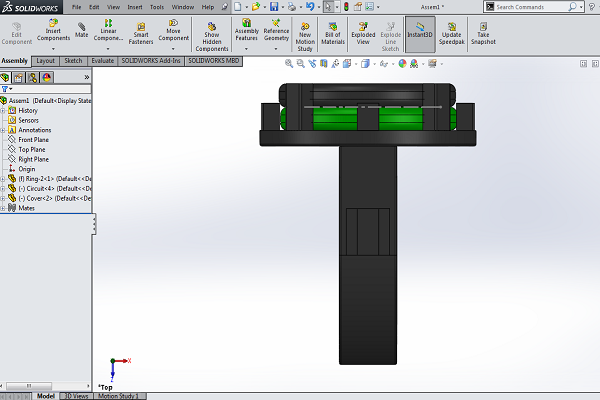The image size is (600, 400).
Task: Open Insert Components dropdown arrow
Action: (x=53, y=49)
